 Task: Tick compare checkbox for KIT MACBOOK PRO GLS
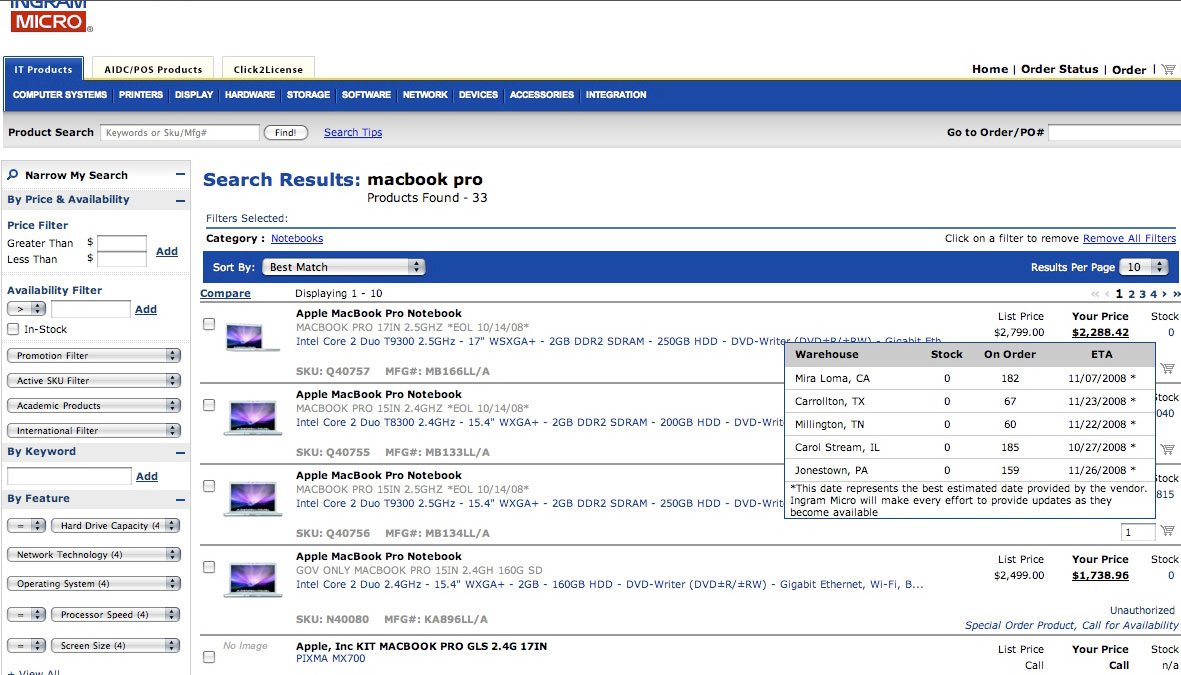[209, 657]
